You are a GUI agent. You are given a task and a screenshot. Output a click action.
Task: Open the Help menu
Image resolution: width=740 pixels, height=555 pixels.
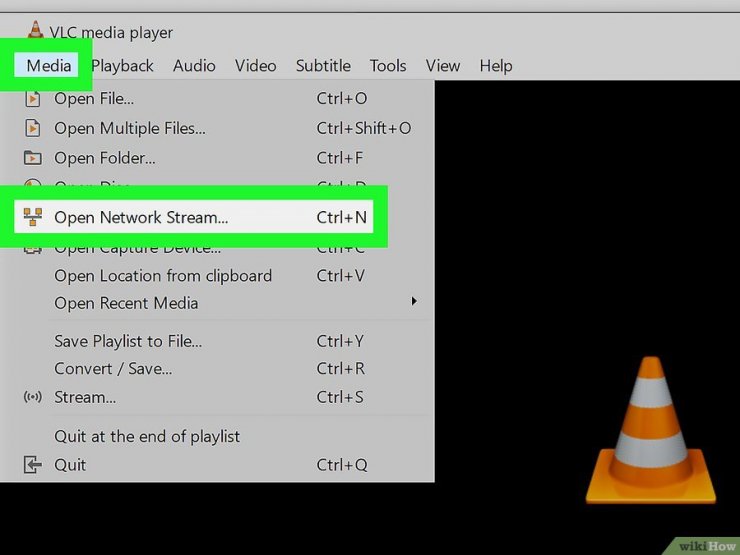[x=496, y=66]
